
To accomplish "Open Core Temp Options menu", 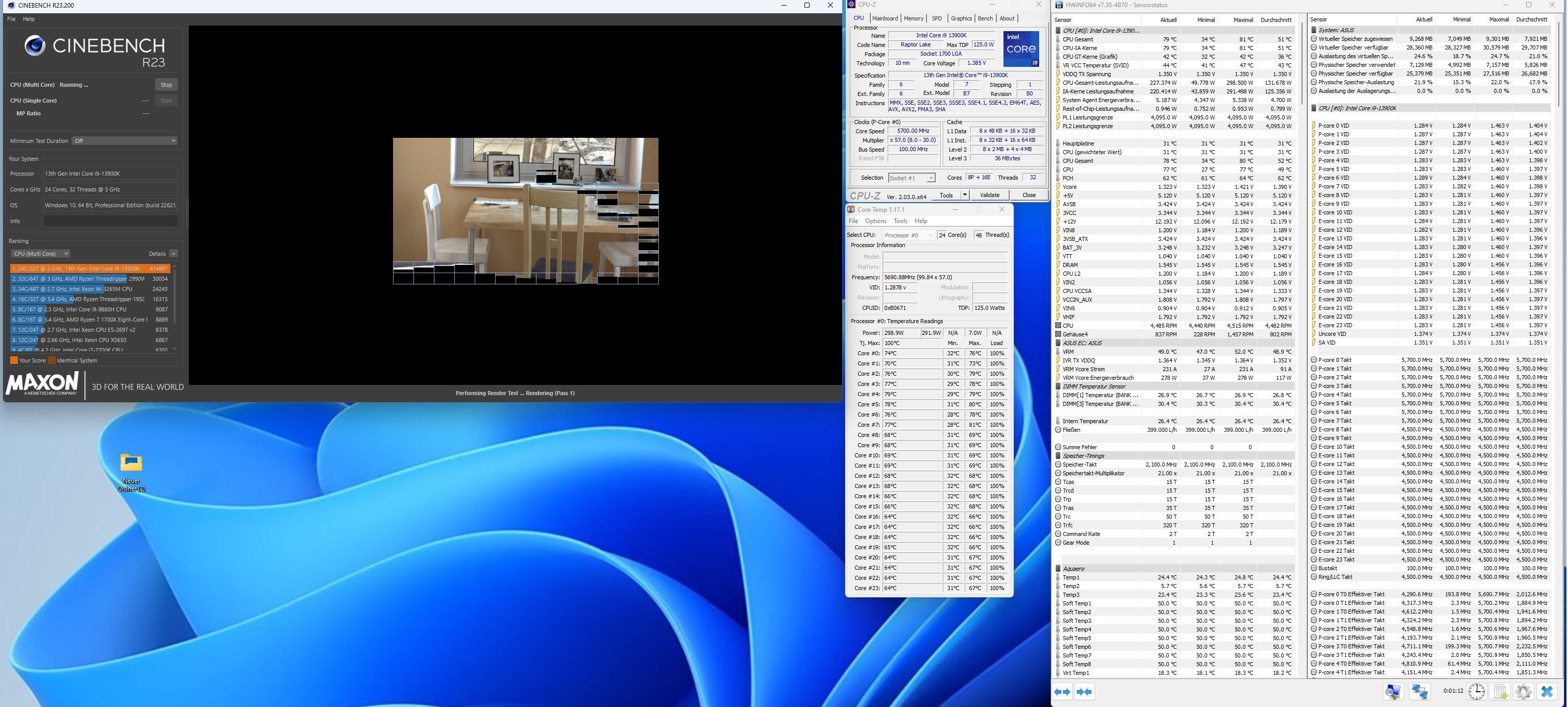I will (x=875, y=221).
